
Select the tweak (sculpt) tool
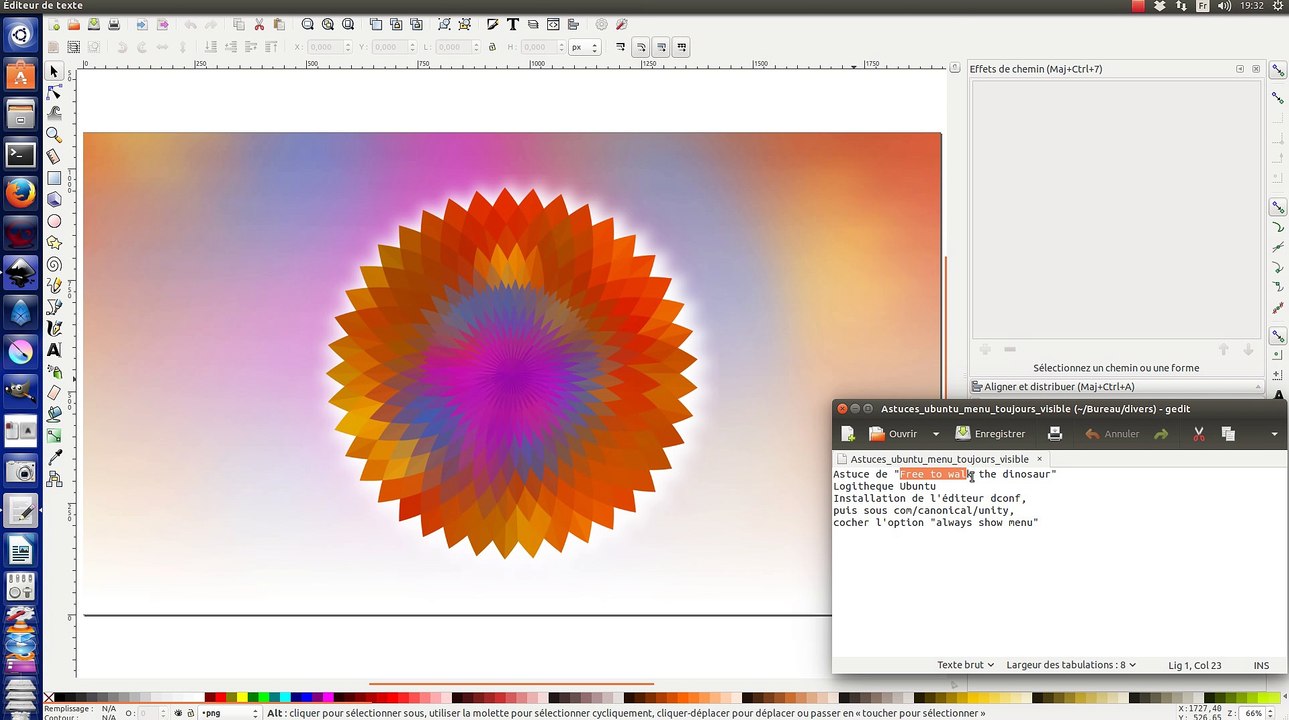click(54, 113)
